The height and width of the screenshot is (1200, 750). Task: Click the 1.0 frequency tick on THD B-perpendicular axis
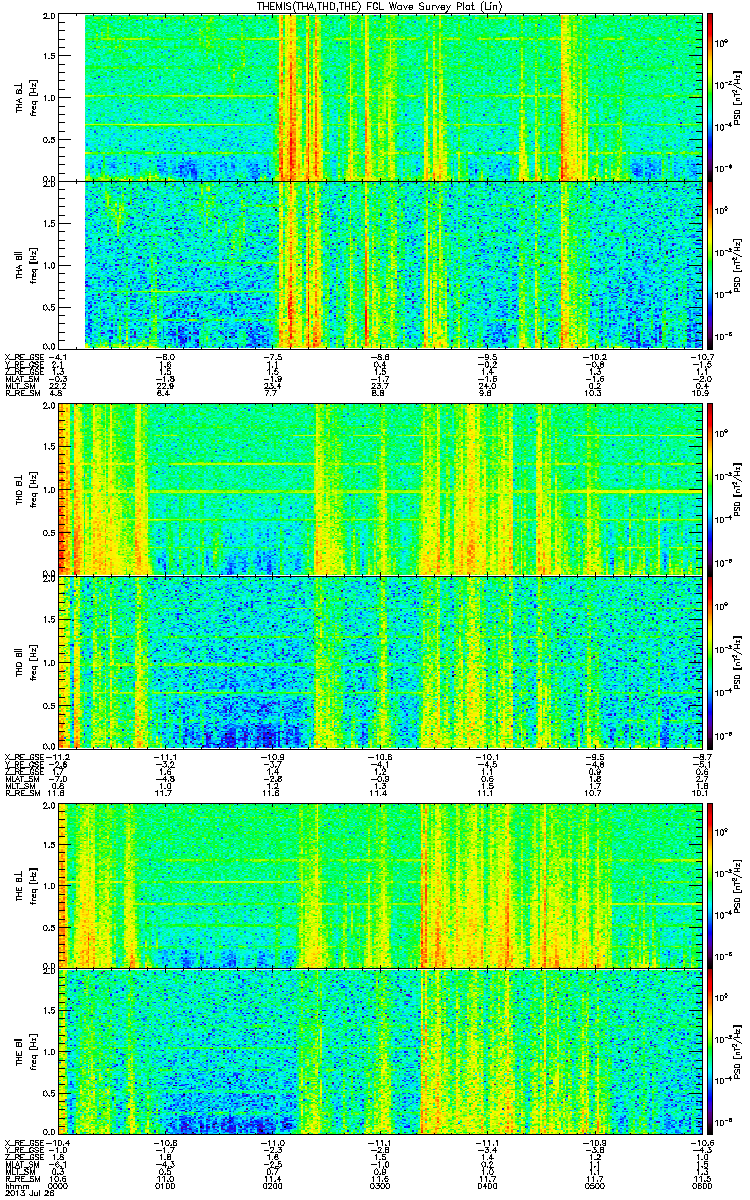[x=50, y=490]
